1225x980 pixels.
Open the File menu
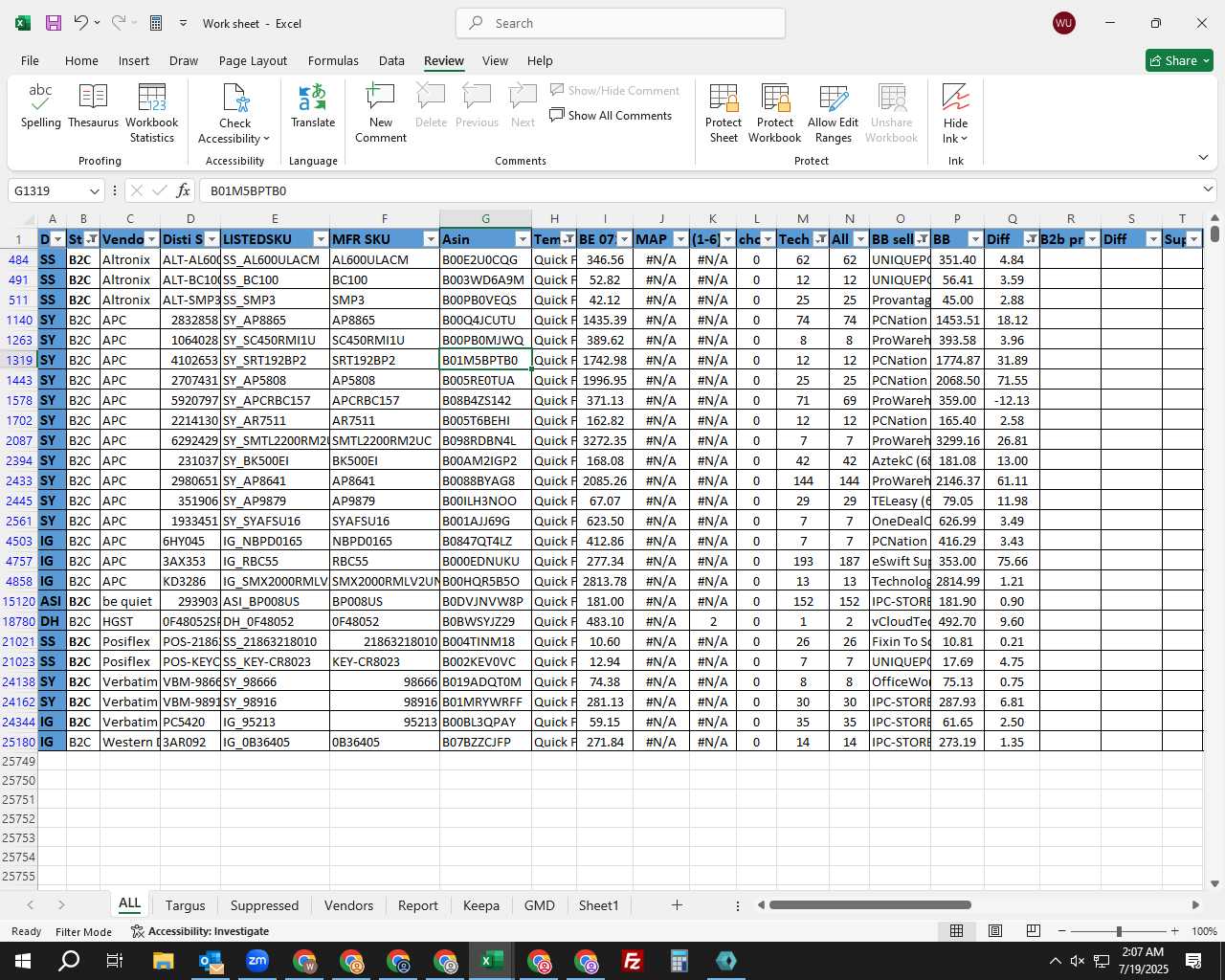30,60
